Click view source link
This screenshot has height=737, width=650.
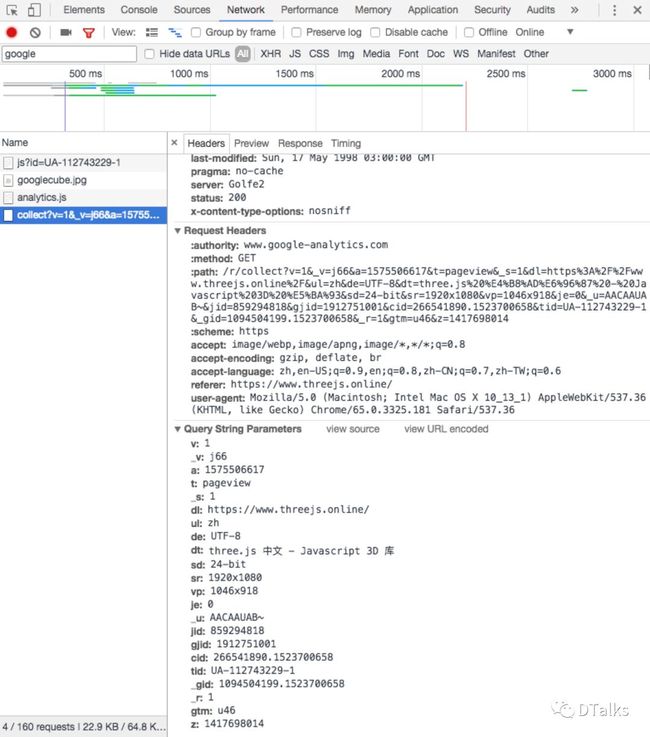[353, 429]
